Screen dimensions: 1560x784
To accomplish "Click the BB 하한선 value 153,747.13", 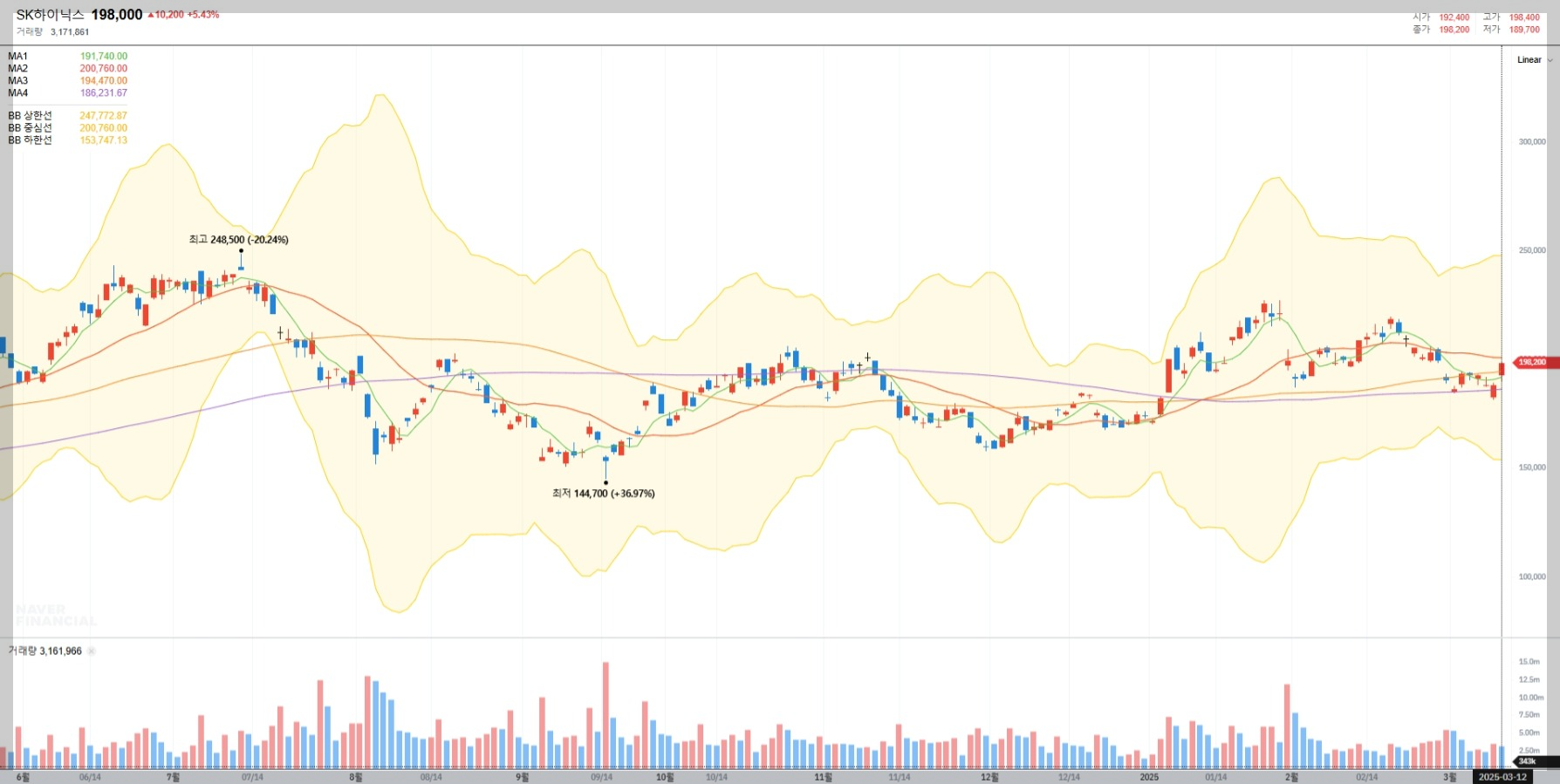I will pos(104,140).
